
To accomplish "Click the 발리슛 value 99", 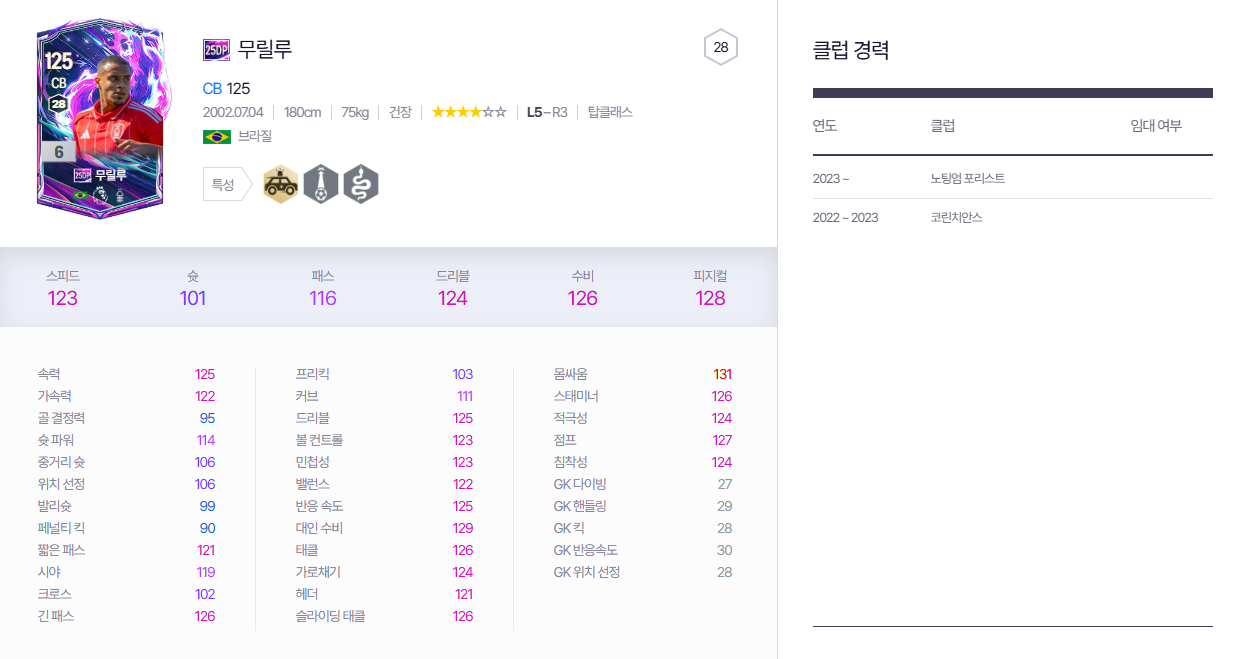I will (207, 506).
